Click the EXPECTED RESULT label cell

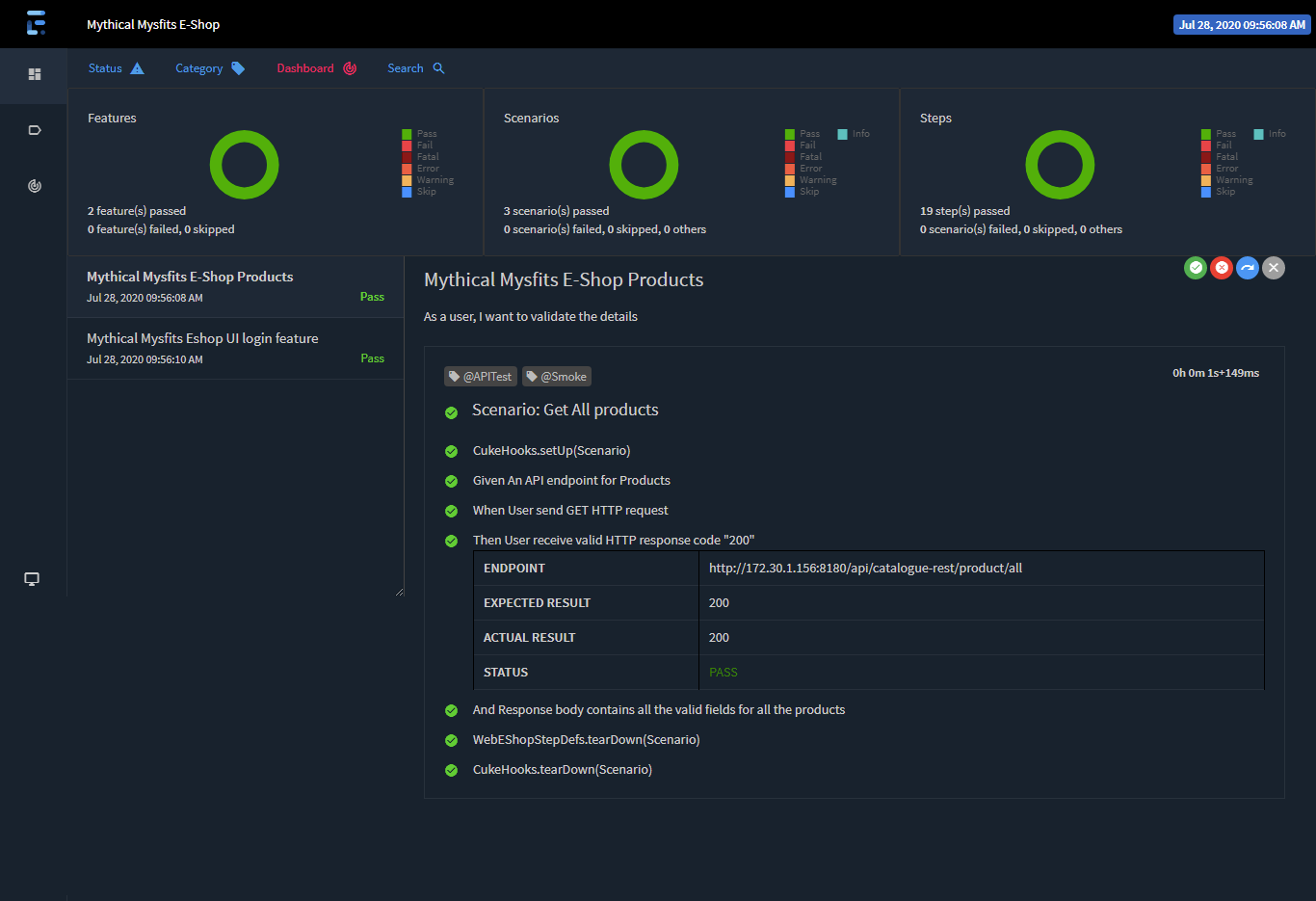point(586,603)
